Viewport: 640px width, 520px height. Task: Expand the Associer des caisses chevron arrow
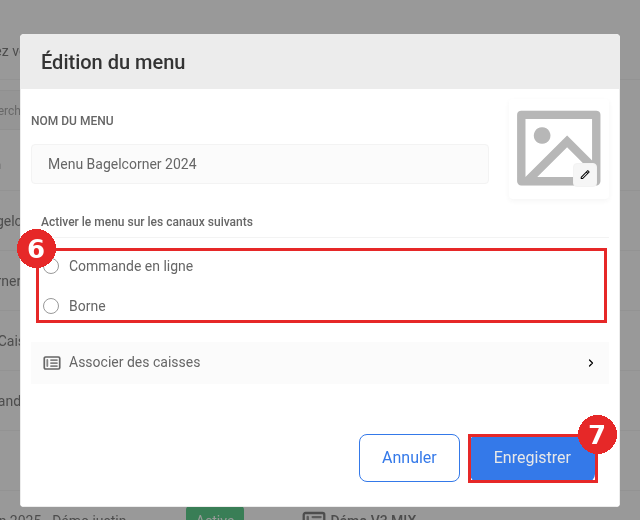click(591, 363)
